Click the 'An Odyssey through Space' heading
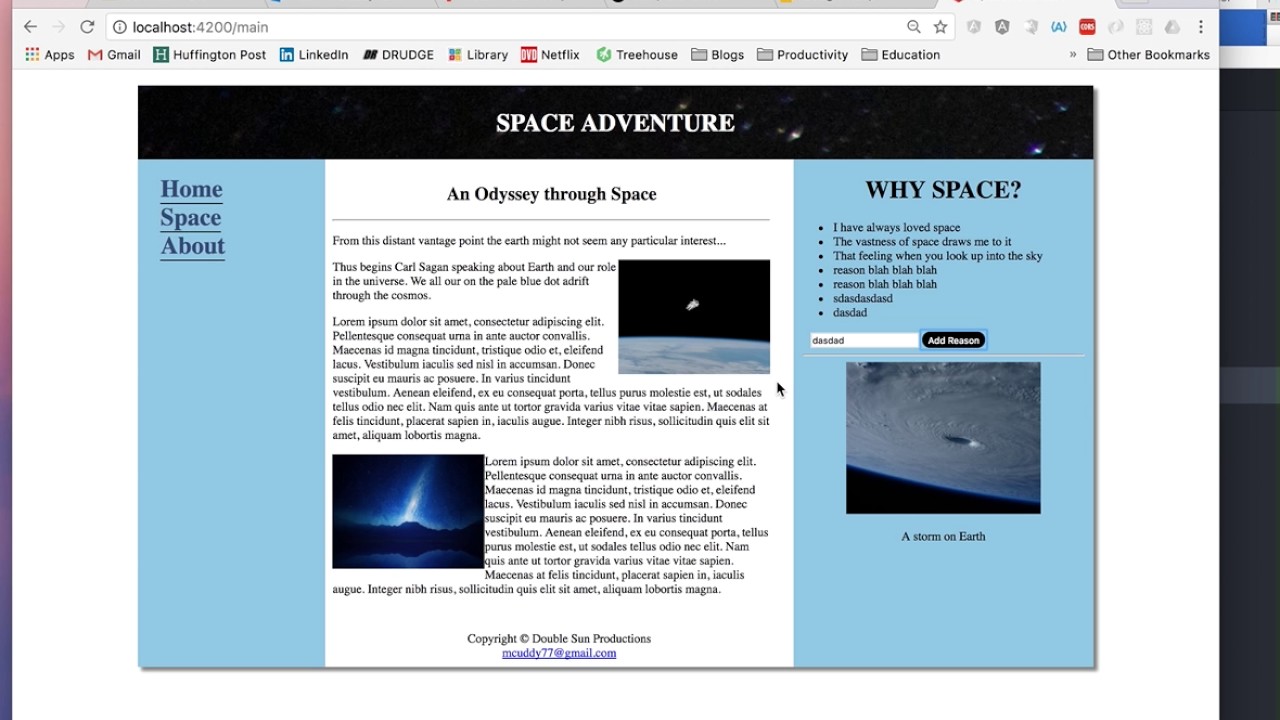 [x=551, y=194]
